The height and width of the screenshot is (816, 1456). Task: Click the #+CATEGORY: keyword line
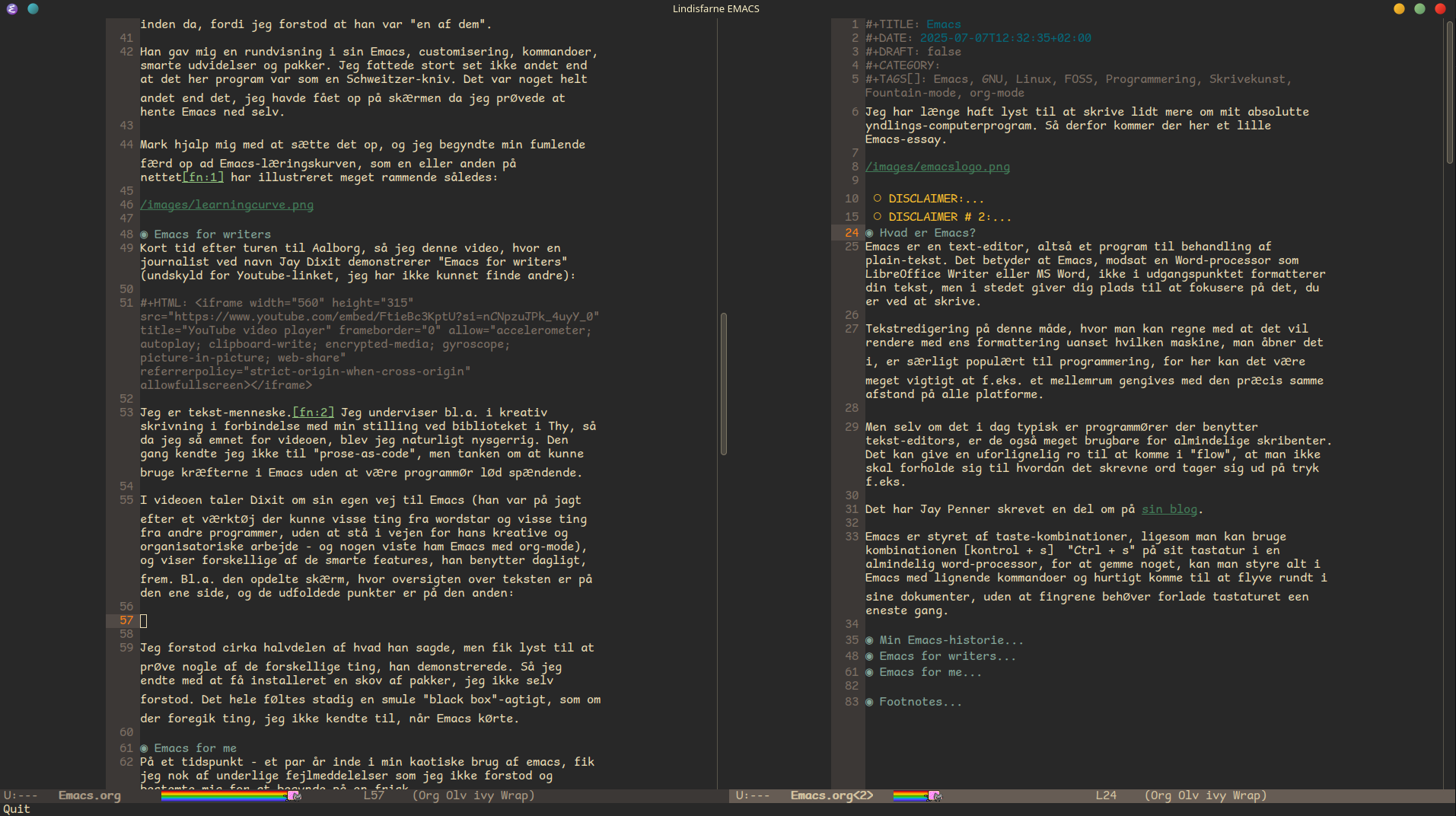point(903,65)
